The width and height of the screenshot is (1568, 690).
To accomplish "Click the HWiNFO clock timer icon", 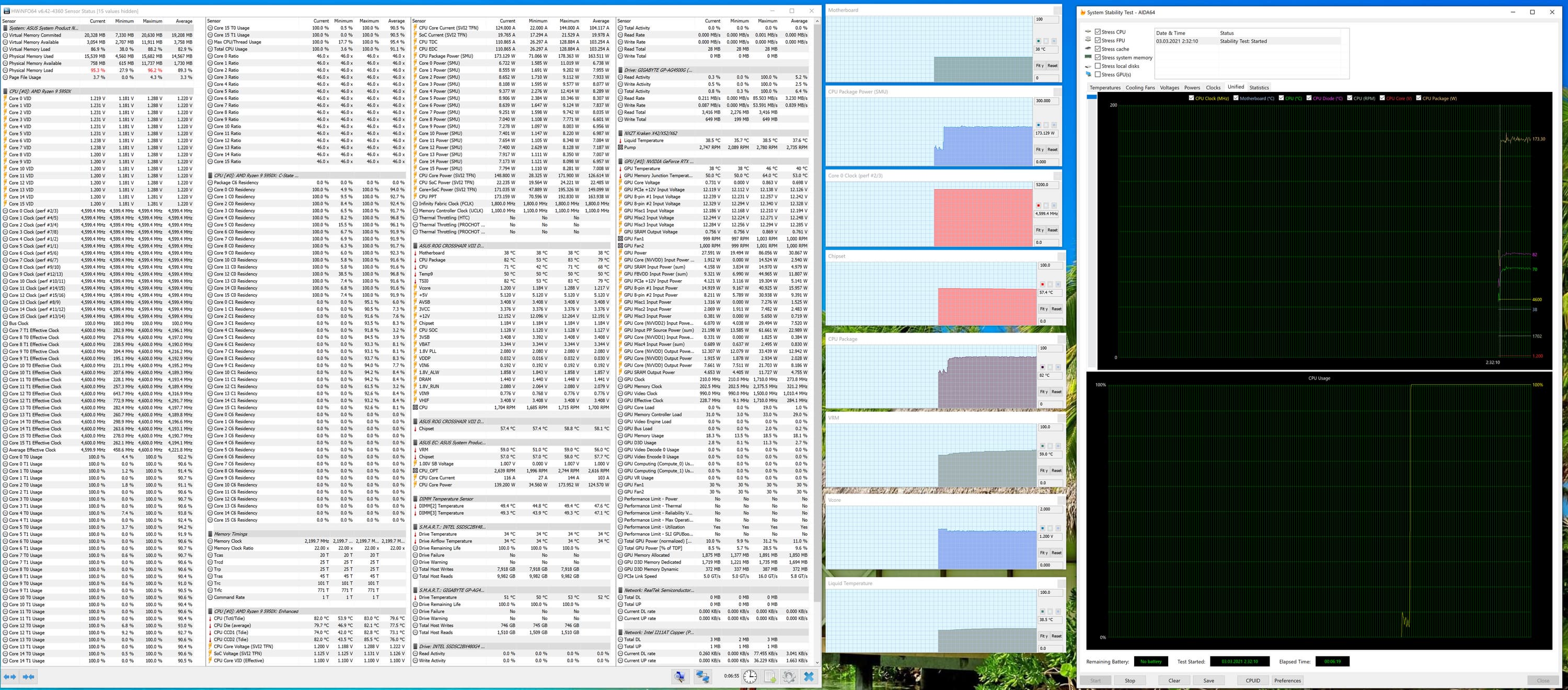I will pos(750,676).
